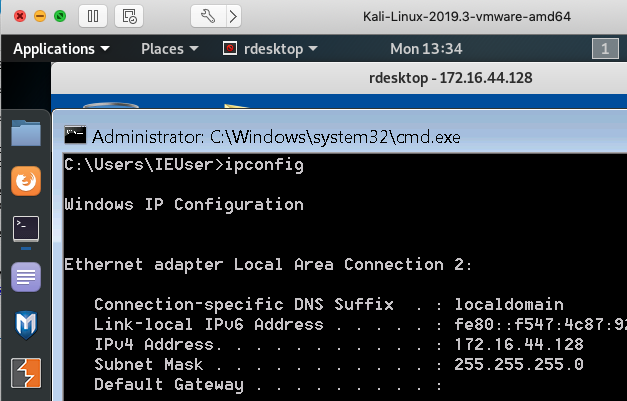Click the rdesktop icon in top panel
Screen dimensions: 627x401
tap(230, 48)
